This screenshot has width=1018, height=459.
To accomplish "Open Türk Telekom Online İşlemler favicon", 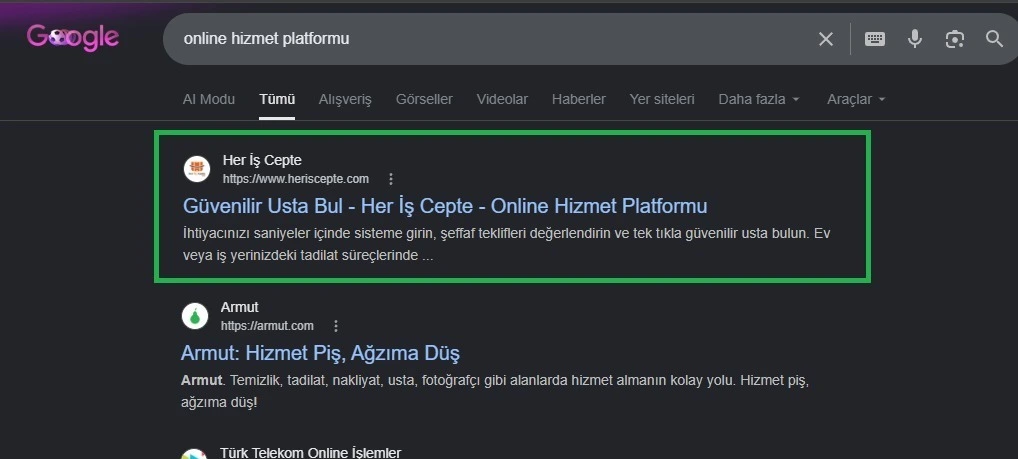I will pyautogui.click(x=195, y=454).
